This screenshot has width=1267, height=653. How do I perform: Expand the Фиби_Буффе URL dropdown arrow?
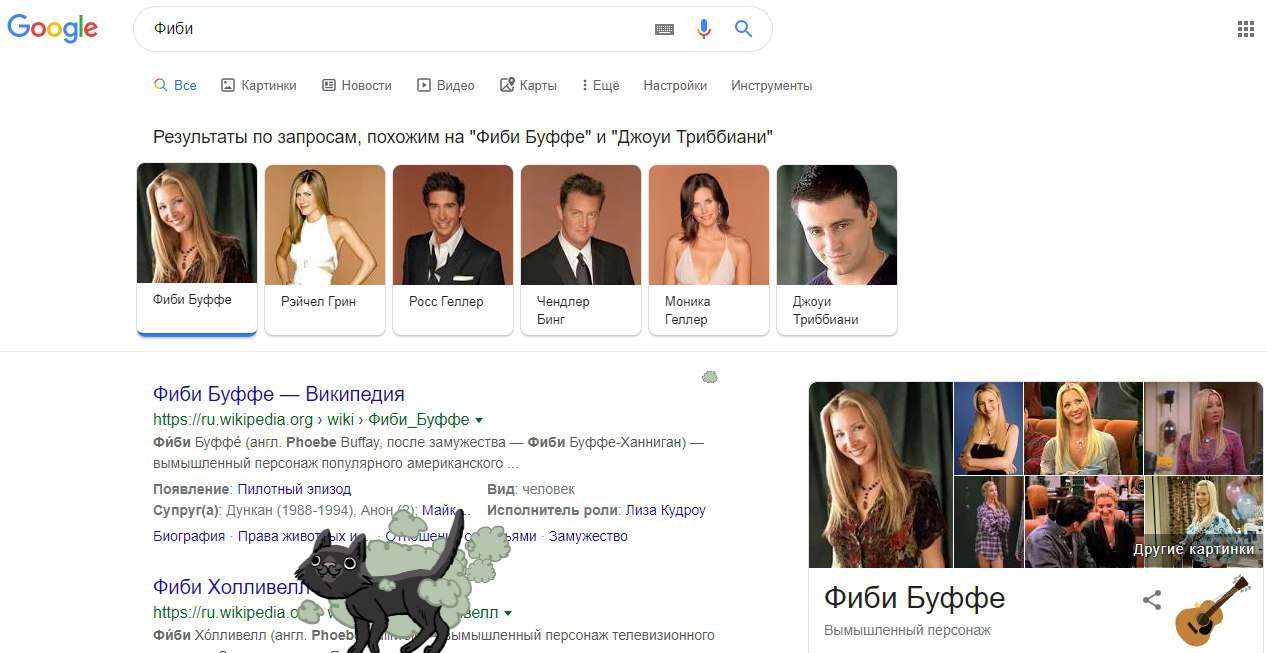click(x=479, y=420)
